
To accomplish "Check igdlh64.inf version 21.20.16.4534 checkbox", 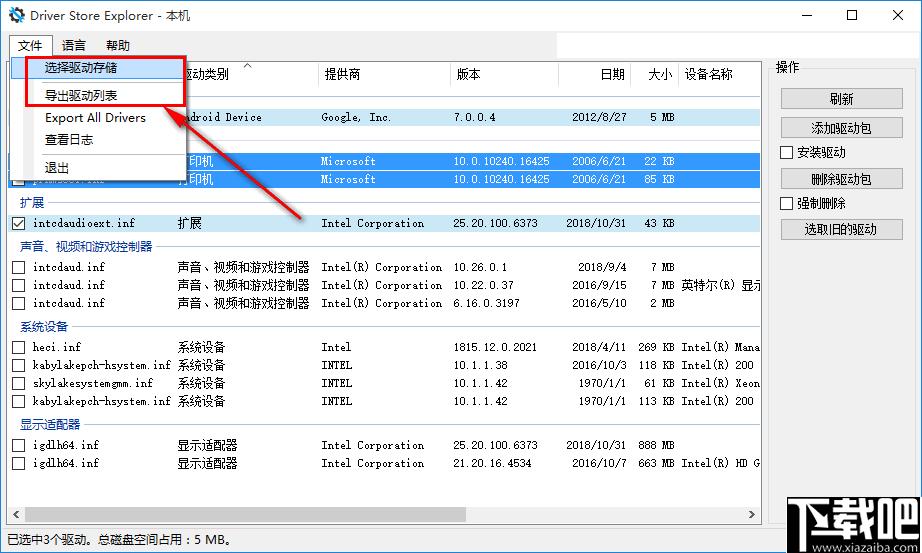I will 19,464.
